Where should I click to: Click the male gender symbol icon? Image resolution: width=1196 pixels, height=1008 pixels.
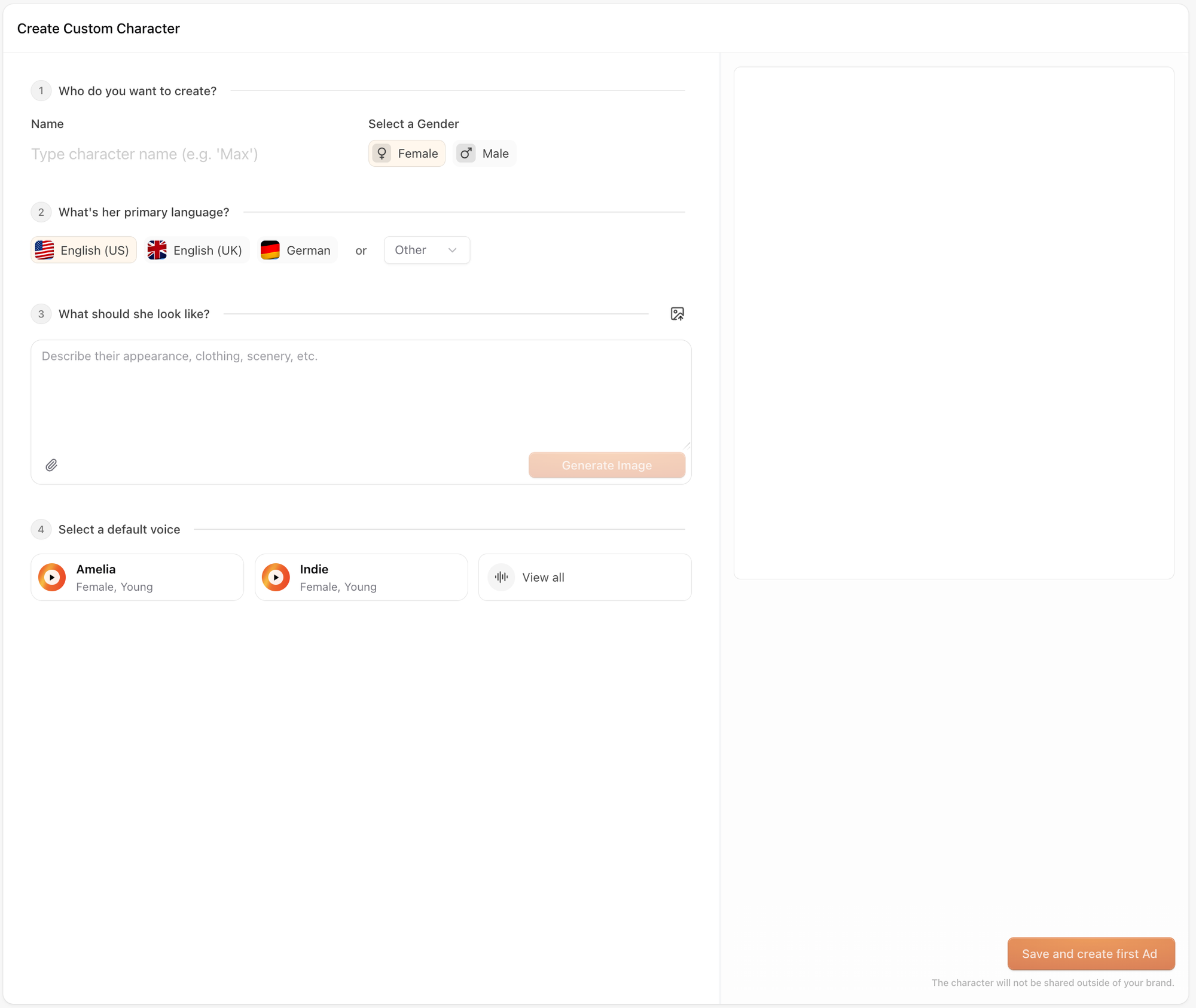[x=466, y=154]
